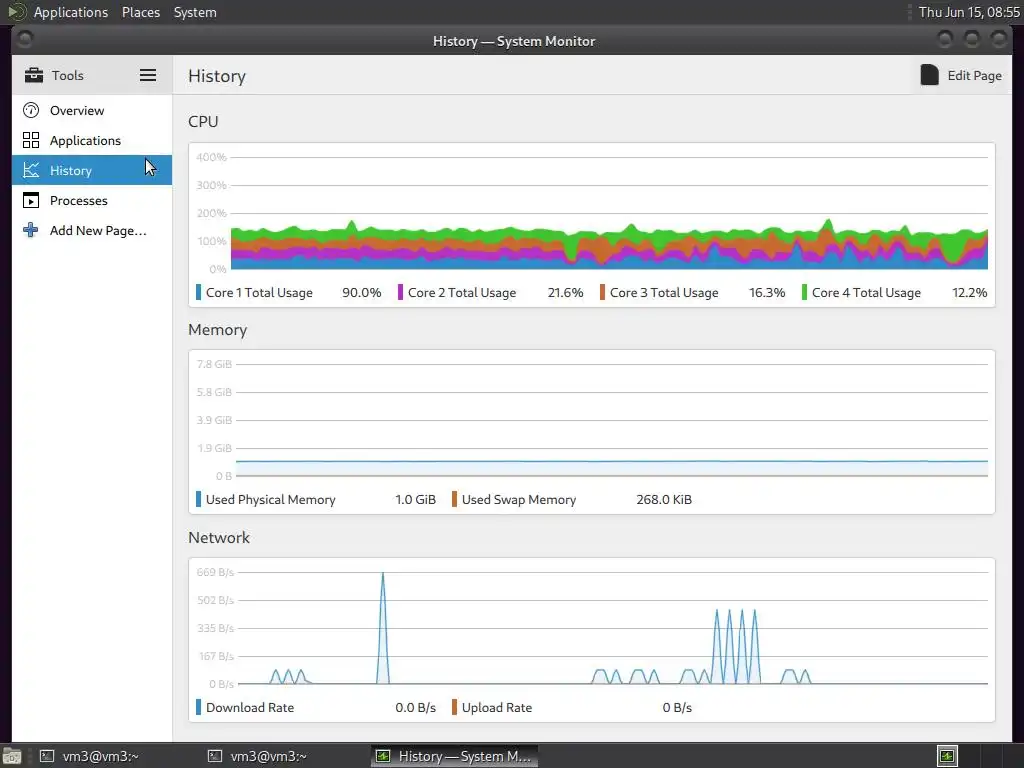Click the clock showing Thu Jun 15, 08:55
Image resolution: width=1024 pixels, height=768 pixels.
pos(968,12)
